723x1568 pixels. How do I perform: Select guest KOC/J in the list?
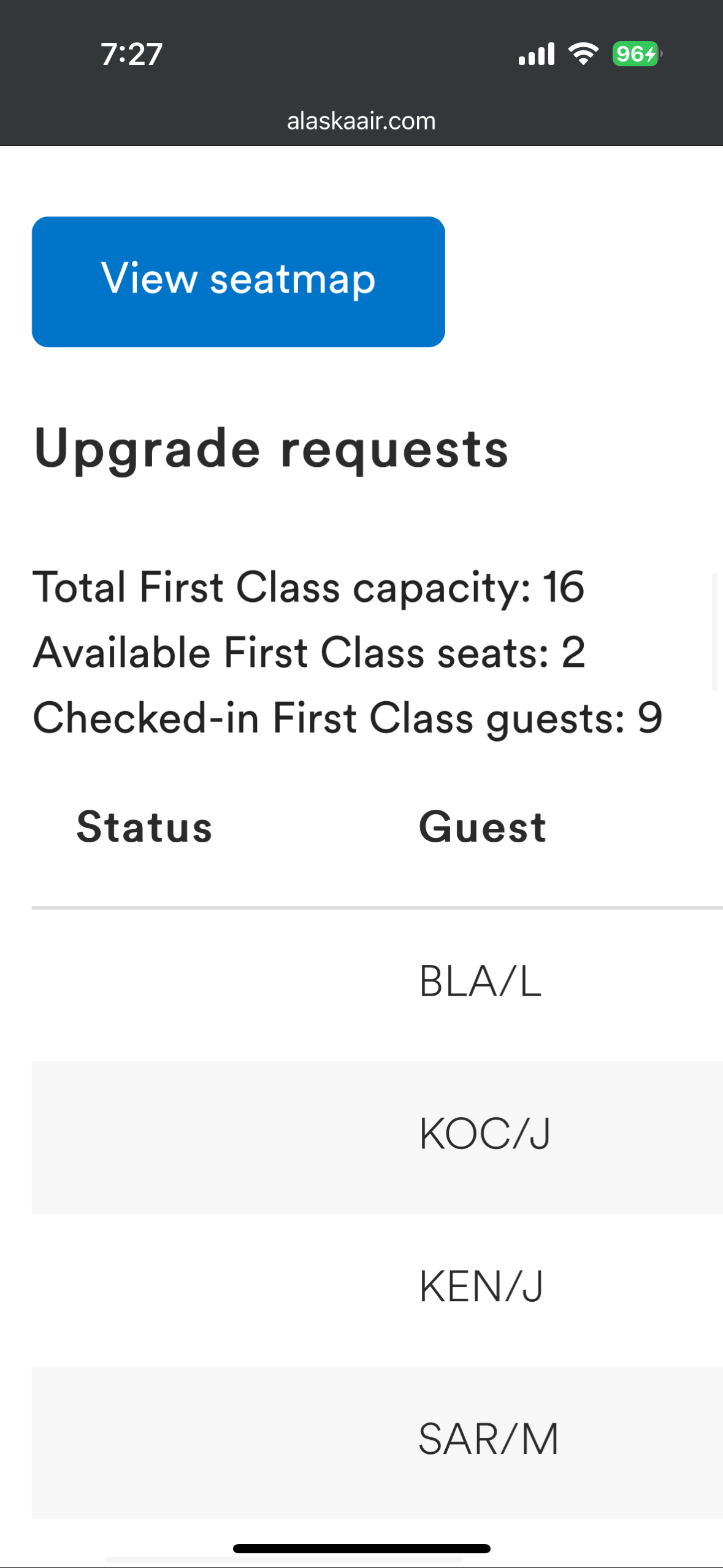[x=484, y=1134]
